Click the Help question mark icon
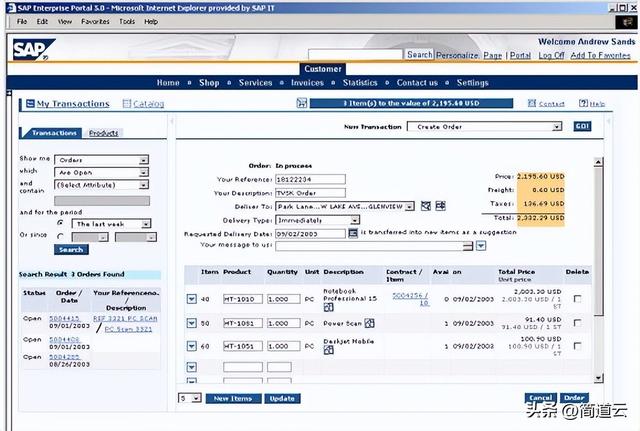This screenshot has width=640, height=431. coord(583,103)
